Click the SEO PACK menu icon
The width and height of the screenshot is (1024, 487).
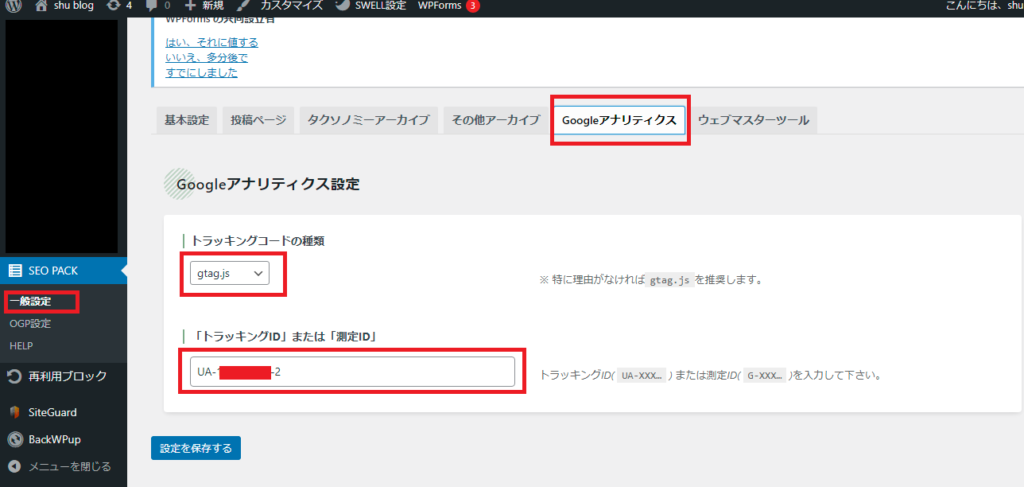coord(15,270)
